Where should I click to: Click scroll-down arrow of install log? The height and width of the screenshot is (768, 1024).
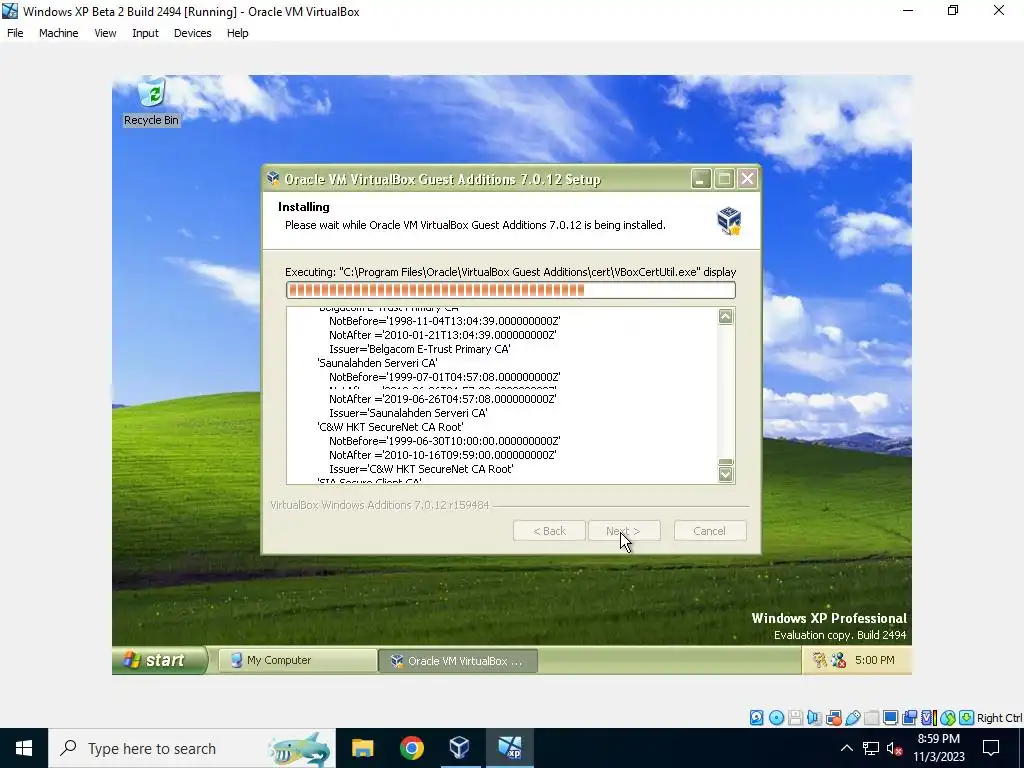click(726, 474)
